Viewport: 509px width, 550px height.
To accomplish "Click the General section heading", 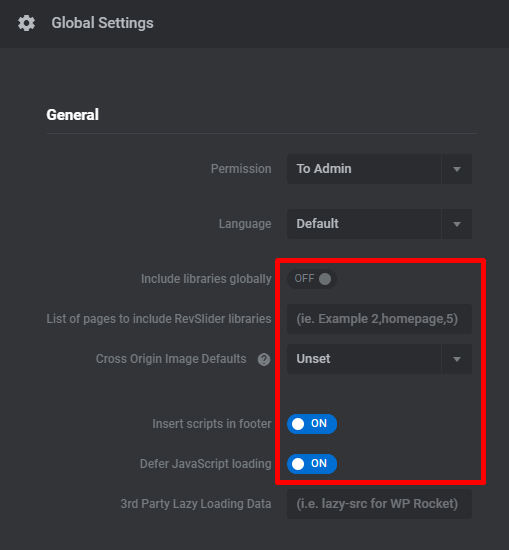I will click(x=73, y=115).
